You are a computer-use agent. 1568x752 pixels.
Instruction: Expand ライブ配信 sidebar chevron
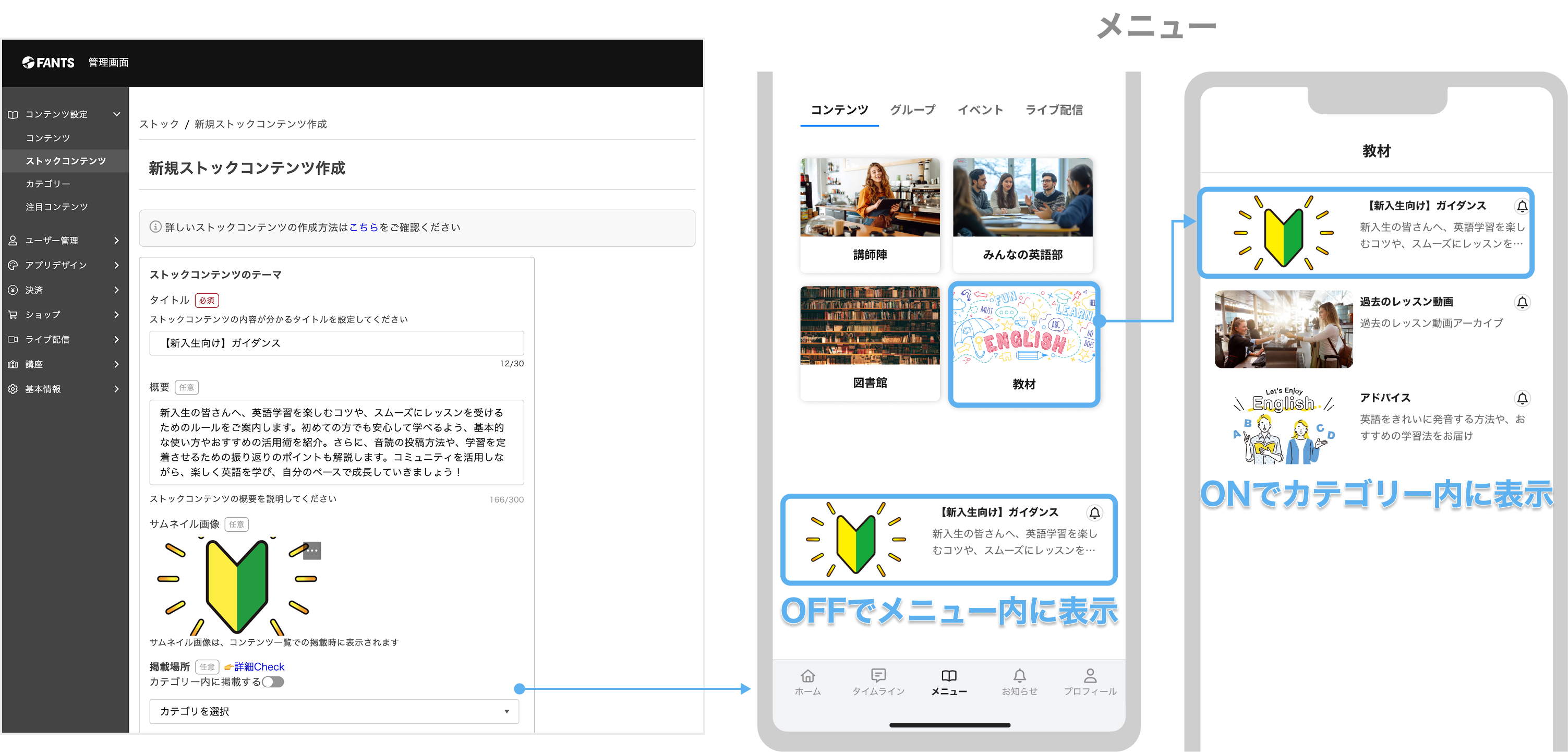[x=117, y=339]
